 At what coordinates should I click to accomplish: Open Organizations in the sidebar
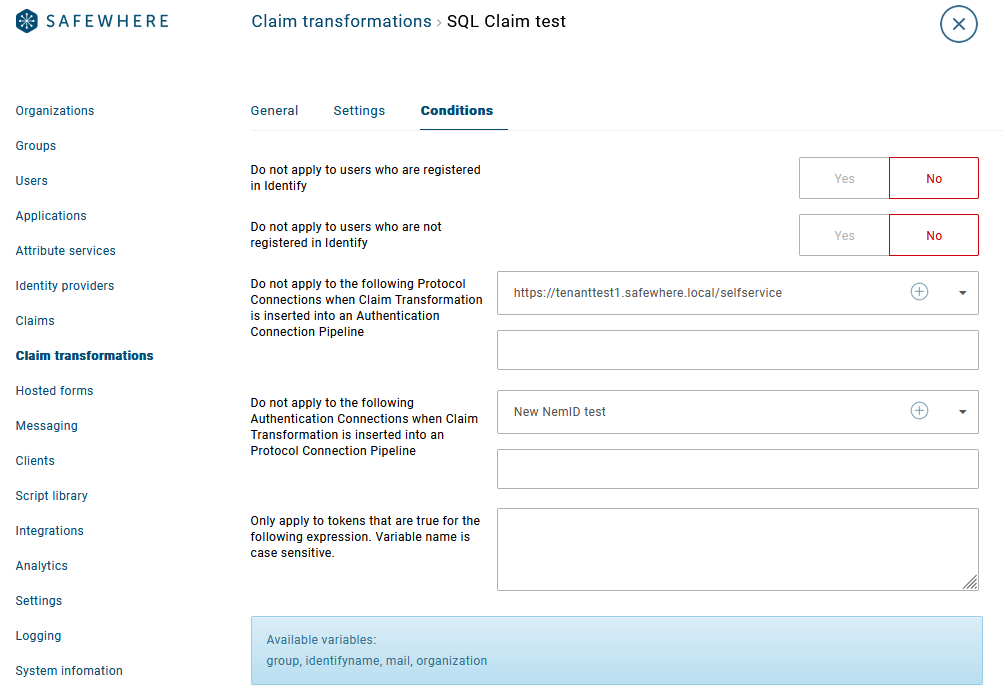[x=55, y=111]
